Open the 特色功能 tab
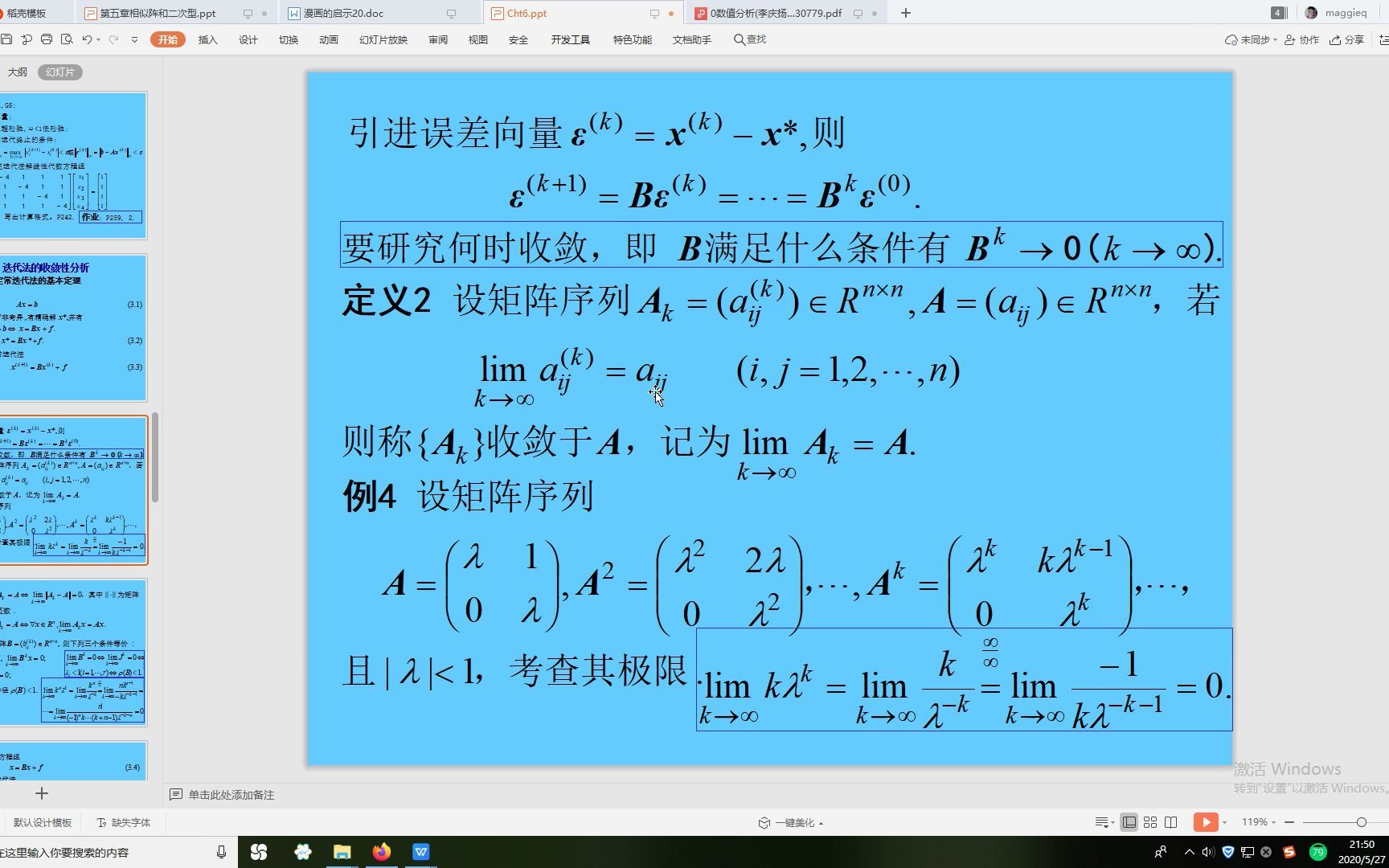 [x=633, y=39]
